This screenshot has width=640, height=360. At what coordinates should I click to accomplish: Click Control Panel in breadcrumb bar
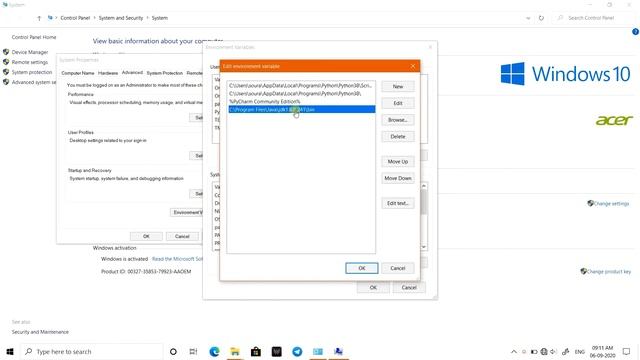coord(75,18)
